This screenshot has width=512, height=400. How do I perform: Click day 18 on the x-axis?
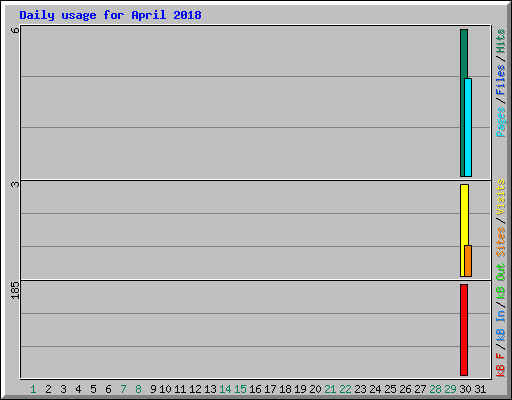(x=285, y=389)
